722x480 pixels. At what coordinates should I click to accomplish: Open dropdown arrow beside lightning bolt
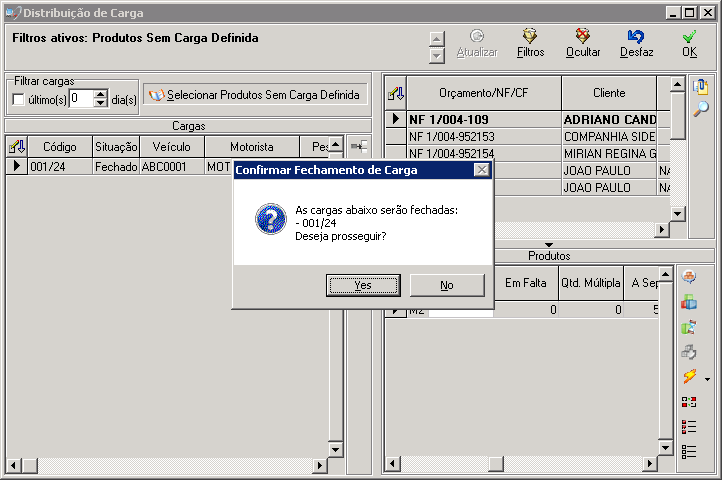(x=707, y=380)
